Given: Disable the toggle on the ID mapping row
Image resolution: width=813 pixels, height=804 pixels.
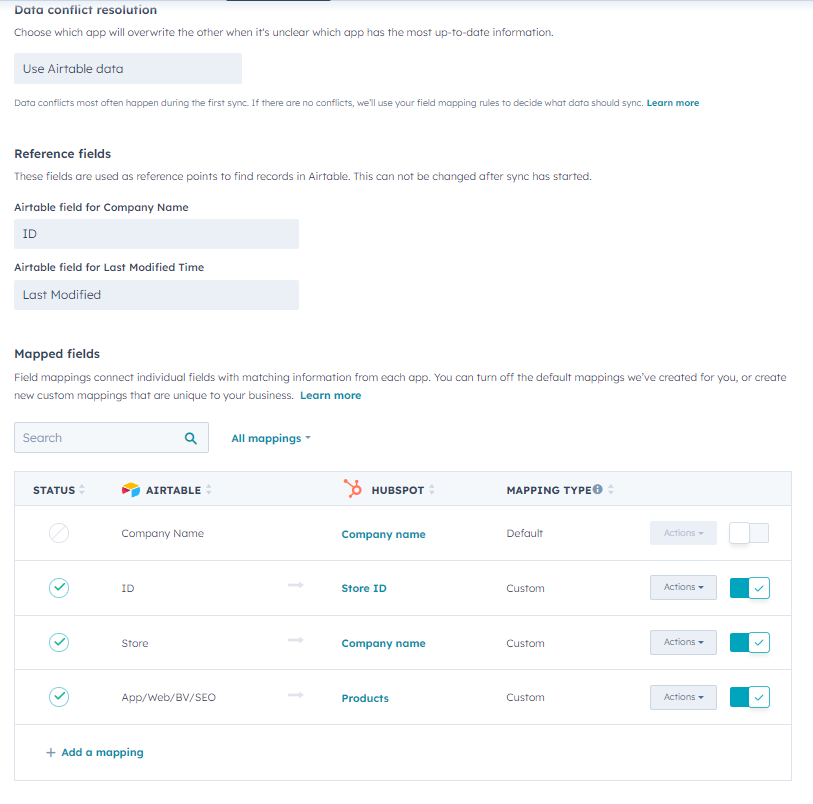Looking at the screenshot, I should click(748, 588).
